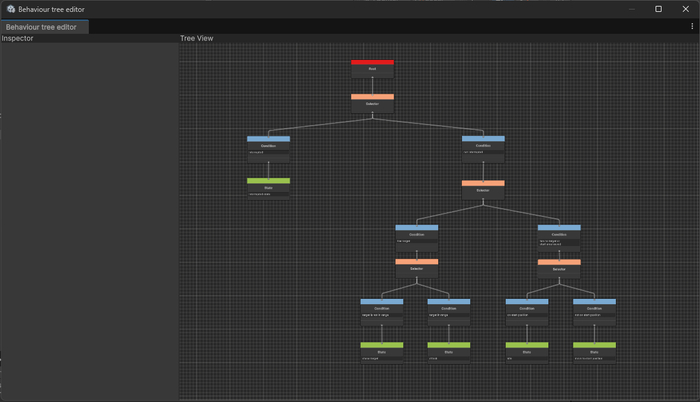Select the 'target in range' Condition node
700x402 pixels.
point(449,310)
